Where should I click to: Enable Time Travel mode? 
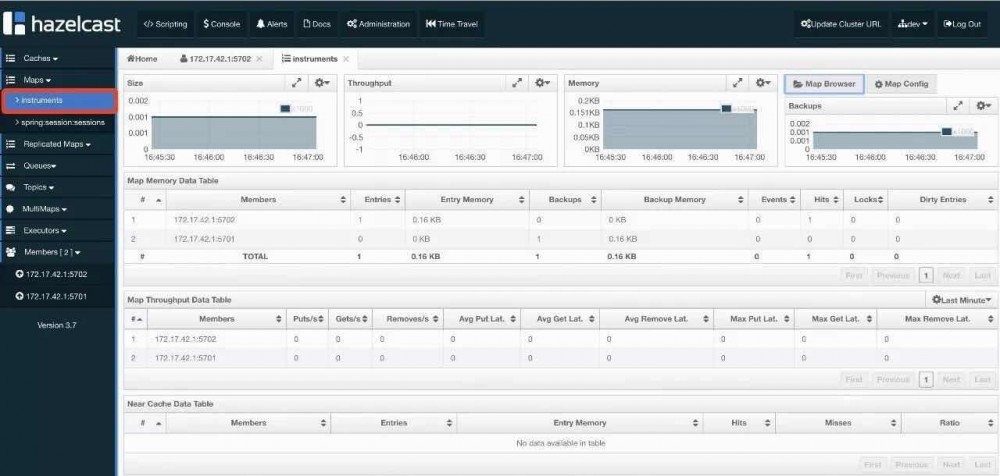(452, 24)
